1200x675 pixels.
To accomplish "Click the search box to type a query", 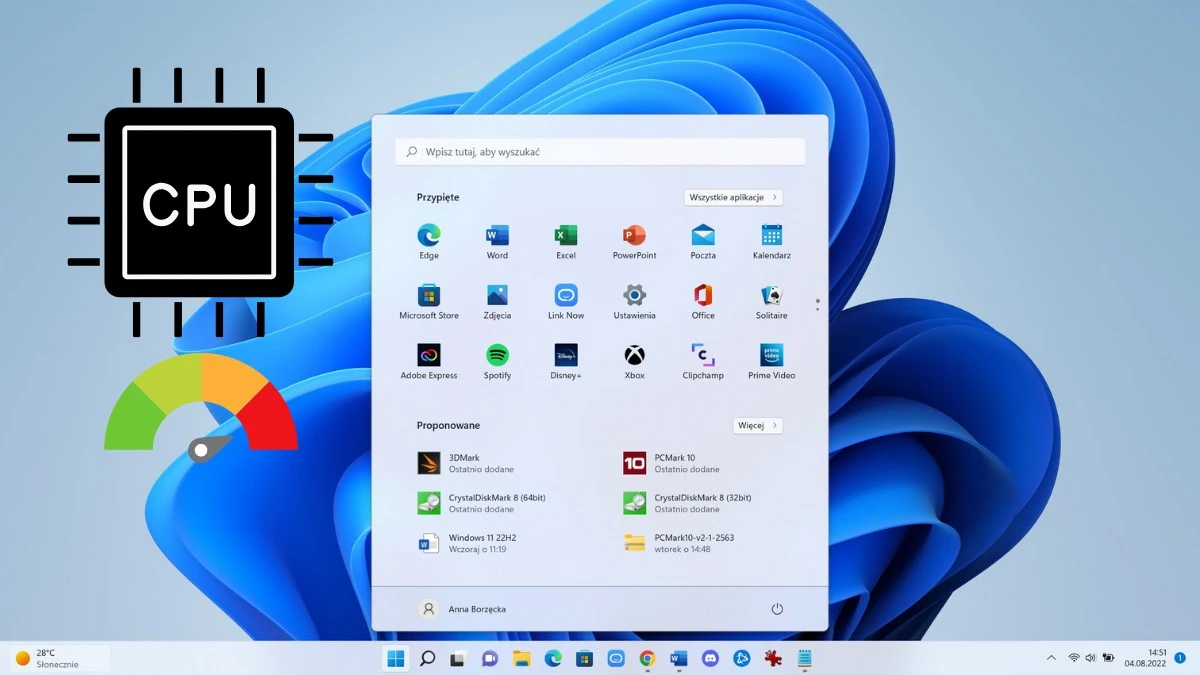I will [x=600, y=151].
